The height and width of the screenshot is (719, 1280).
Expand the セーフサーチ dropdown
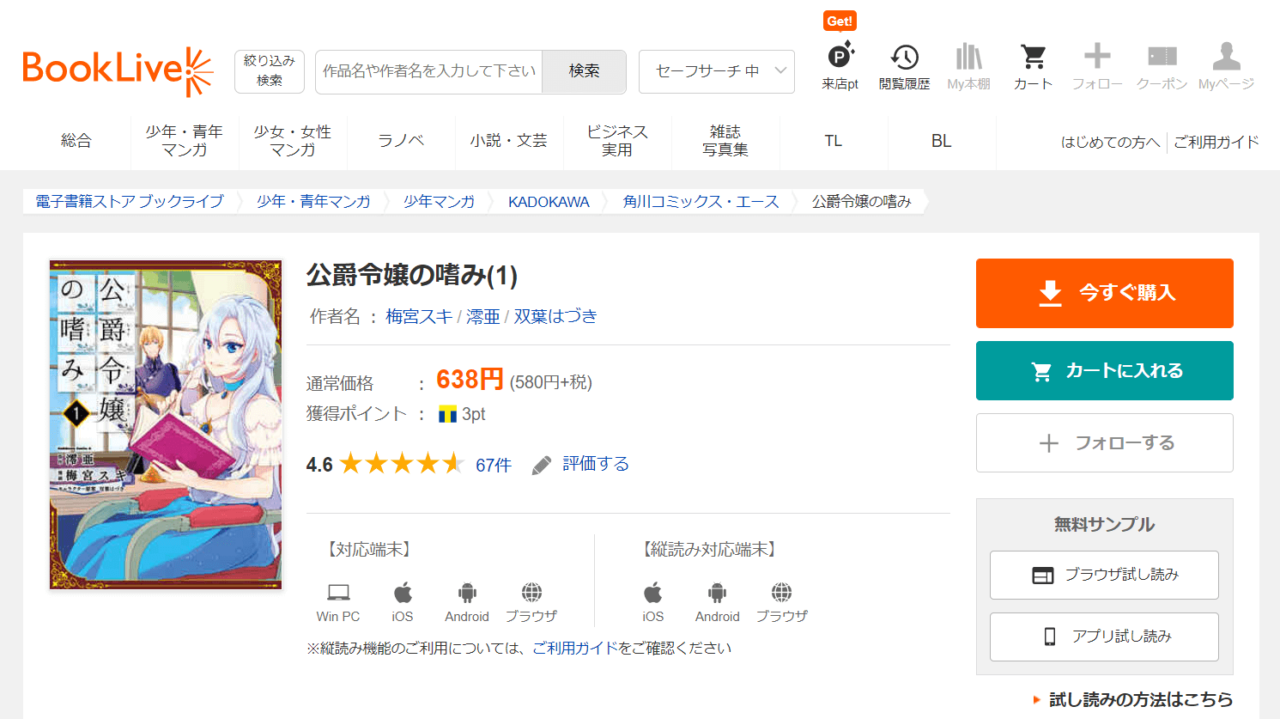tap(716, 72)
